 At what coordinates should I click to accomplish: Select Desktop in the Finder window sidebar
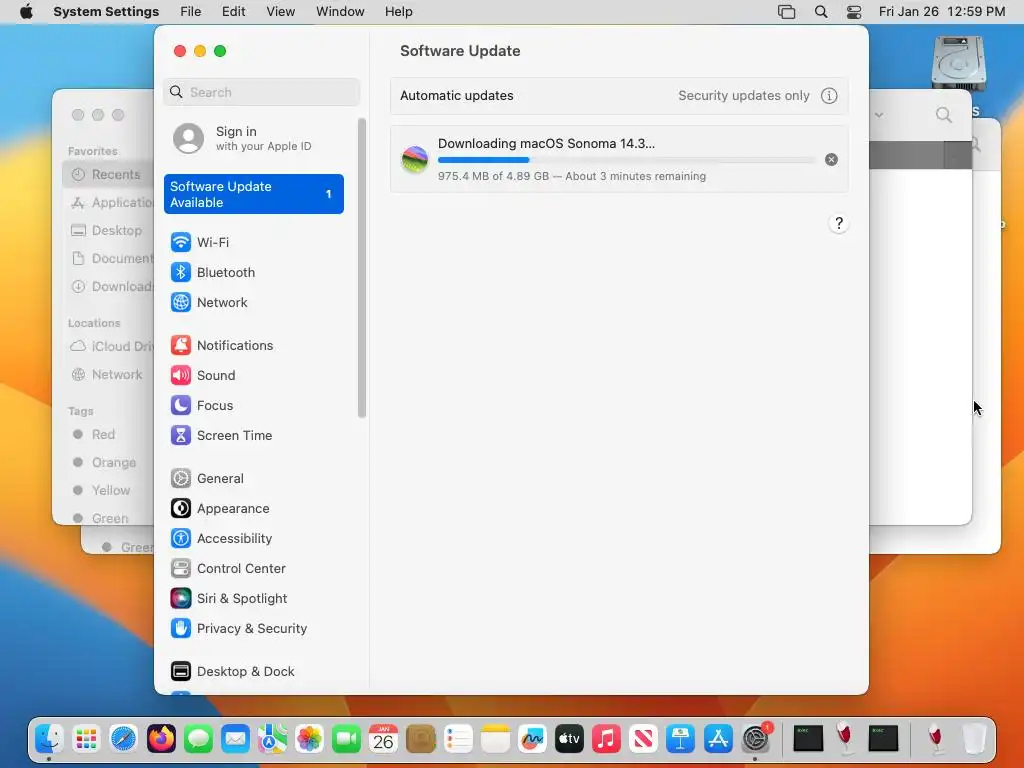coord(108,231)
